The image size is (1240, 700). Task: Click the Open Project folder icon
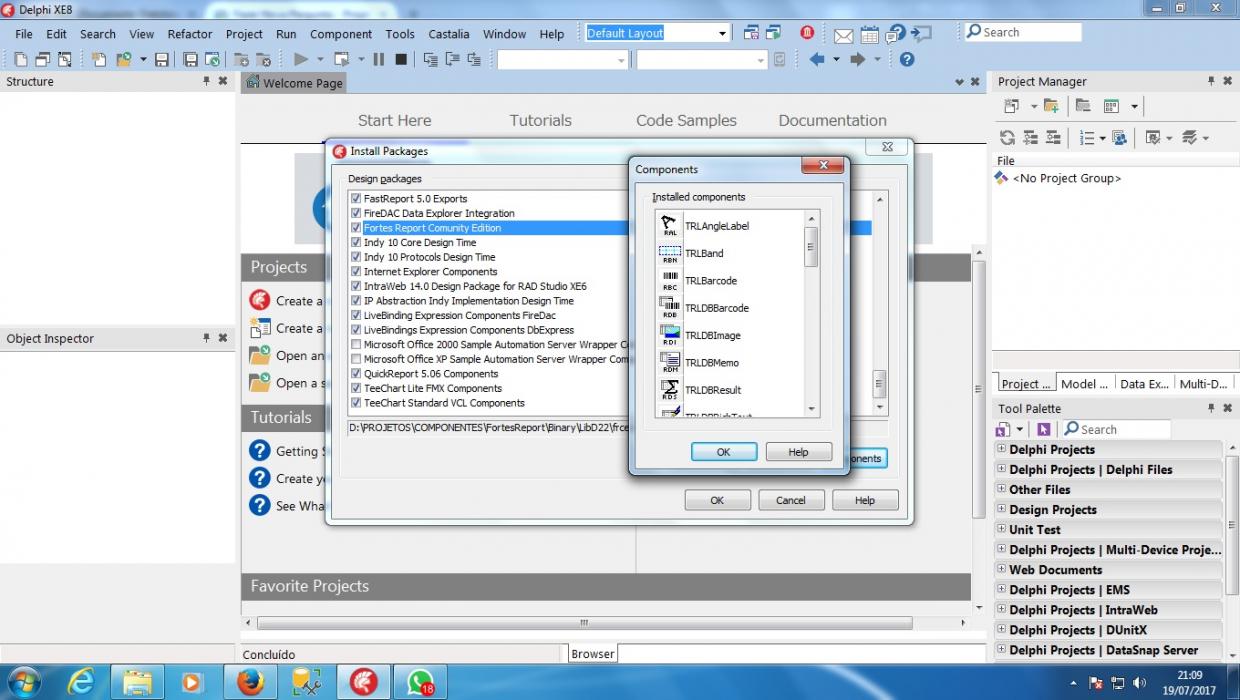124,60
